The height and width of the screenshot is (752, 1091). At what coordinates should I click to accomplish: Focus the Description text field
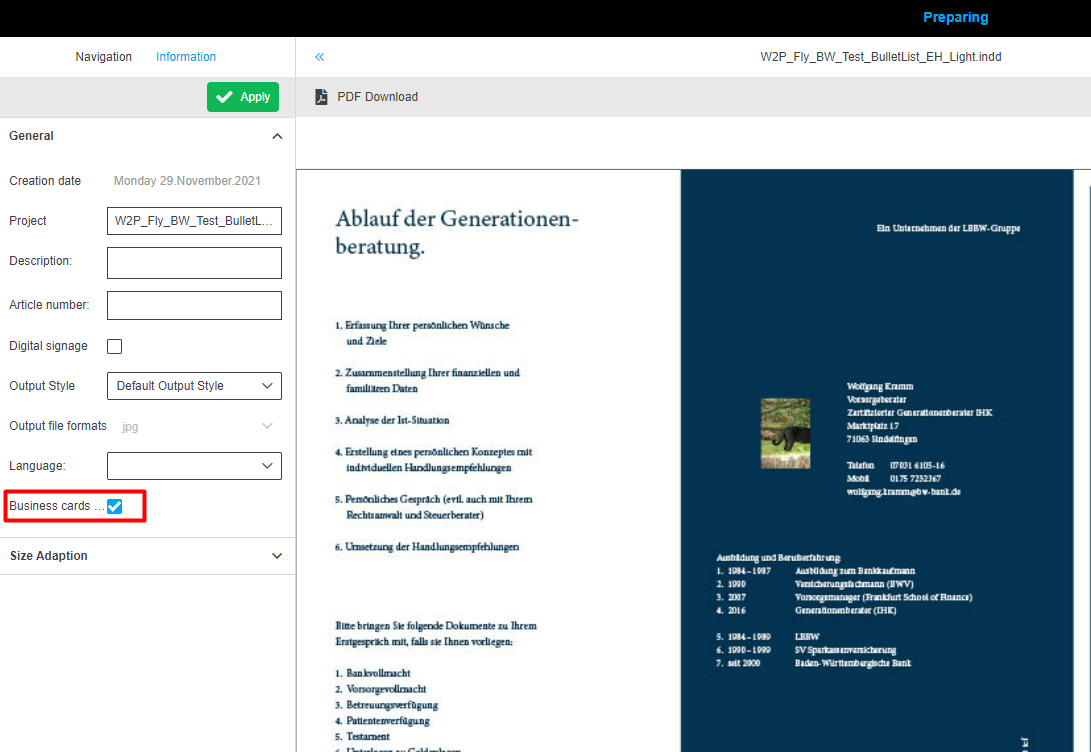tap(194, 263)
